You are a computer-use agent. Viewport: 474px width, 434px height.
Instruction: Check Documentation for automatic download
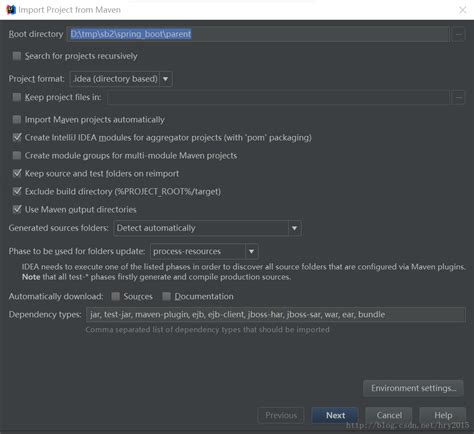tap(166, 296)
